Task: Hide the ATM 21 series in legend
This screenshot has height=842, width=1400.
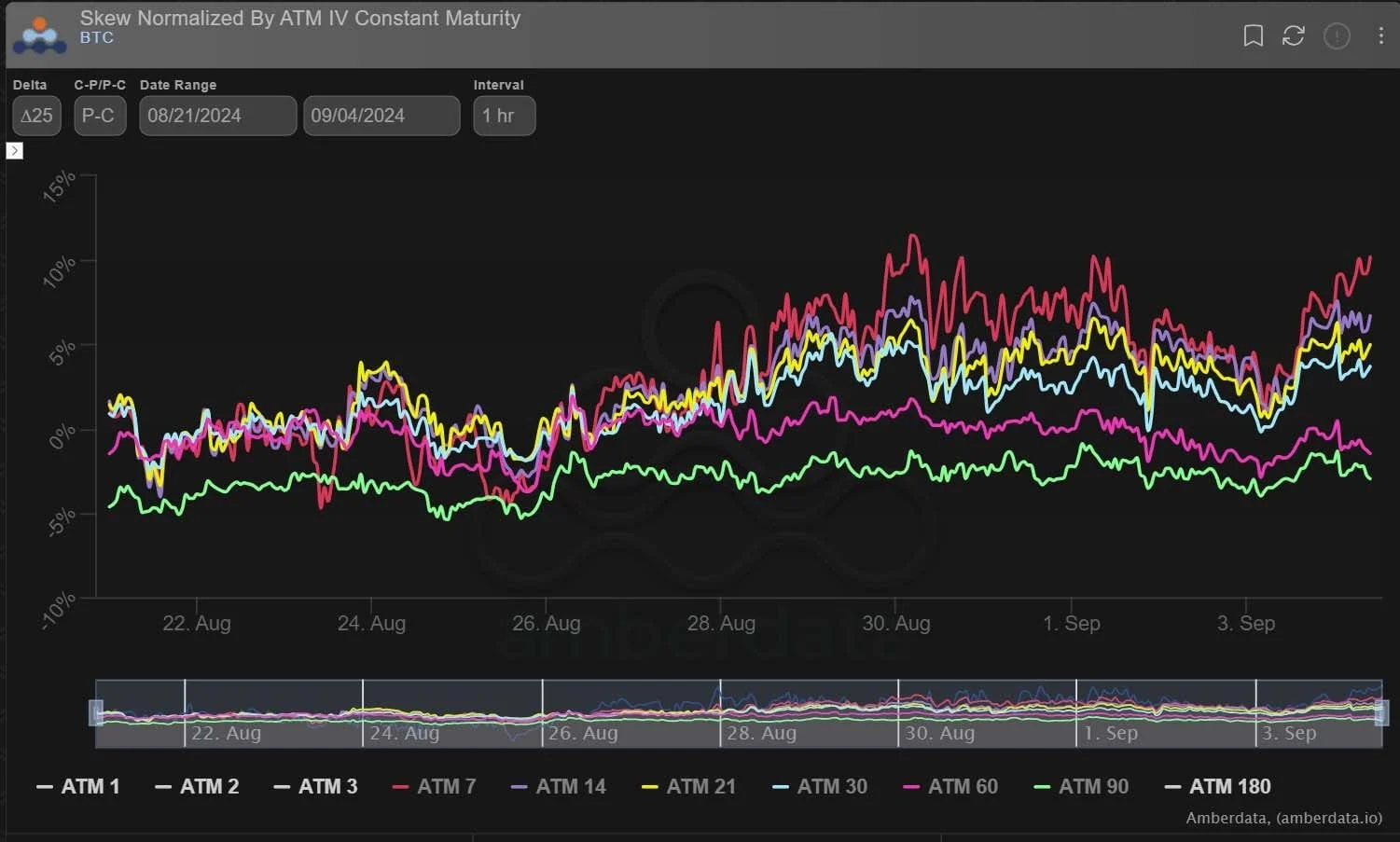Action: pos(689,787)
